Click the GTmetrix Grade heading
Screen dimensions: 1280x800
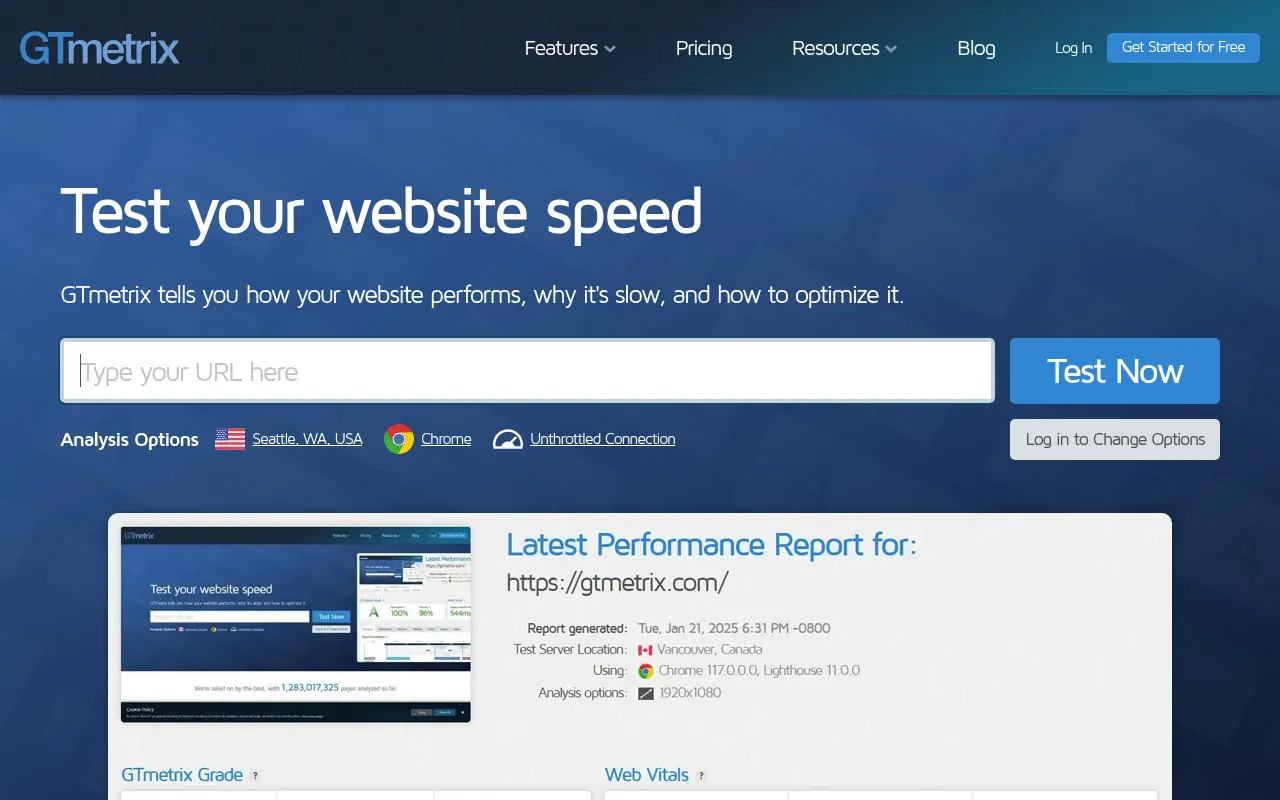(x=182, y=775)
